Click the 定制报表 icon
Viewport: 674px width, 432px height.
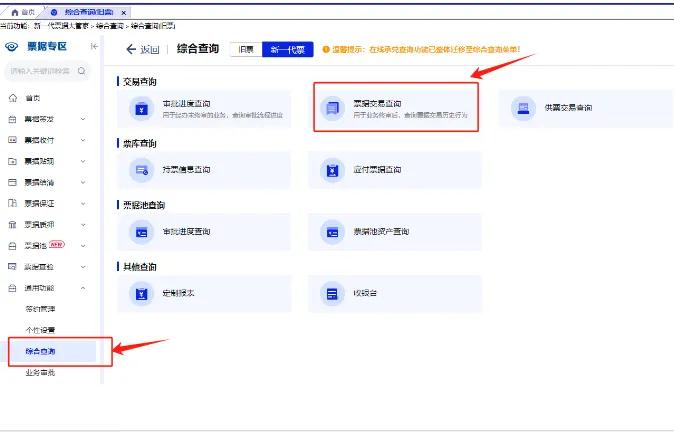pyautogui.click(x=141, y=293)
